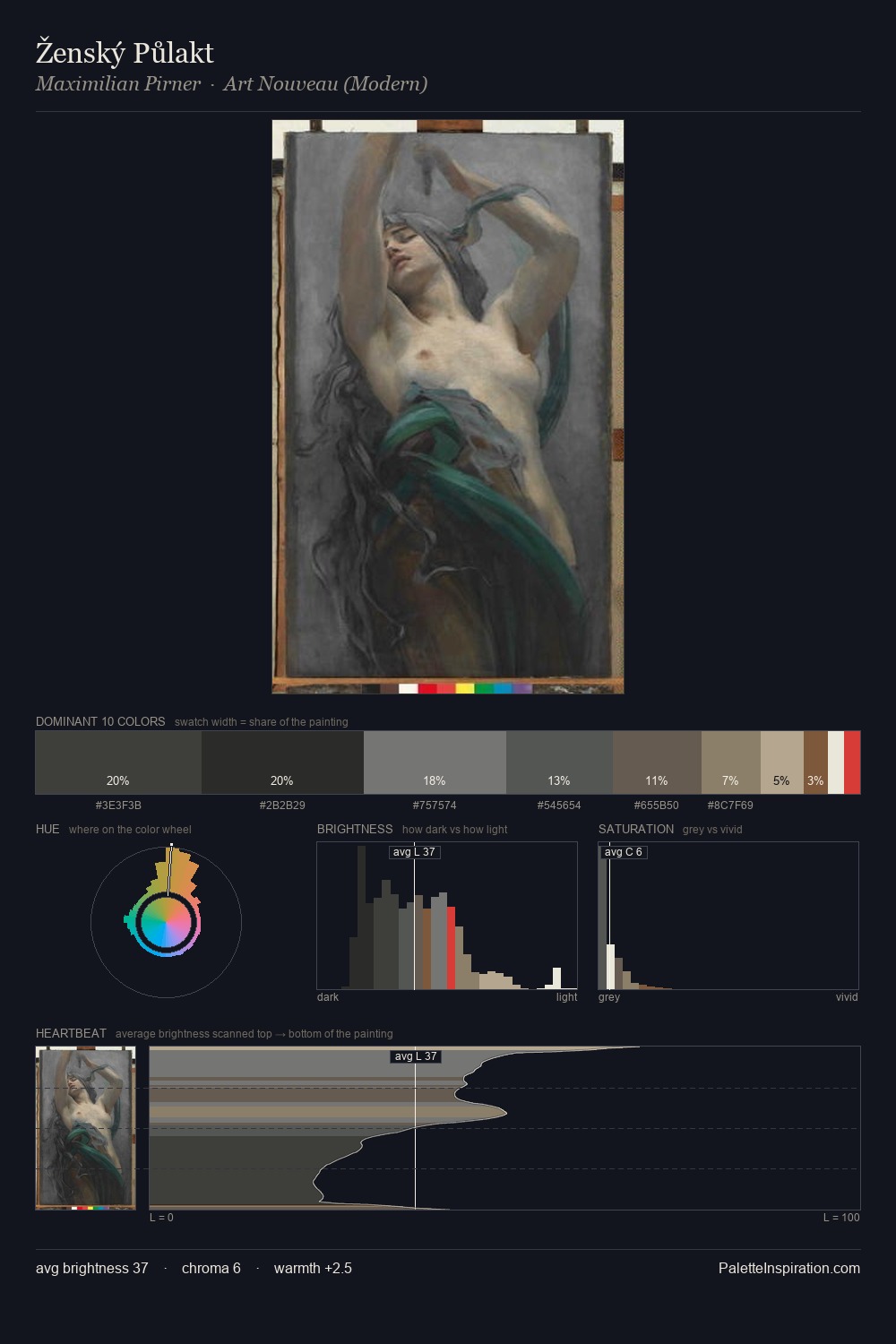Click the 'SATURATION' section heading
Viewport: 896px width, 1344px height.
(636, 829)
